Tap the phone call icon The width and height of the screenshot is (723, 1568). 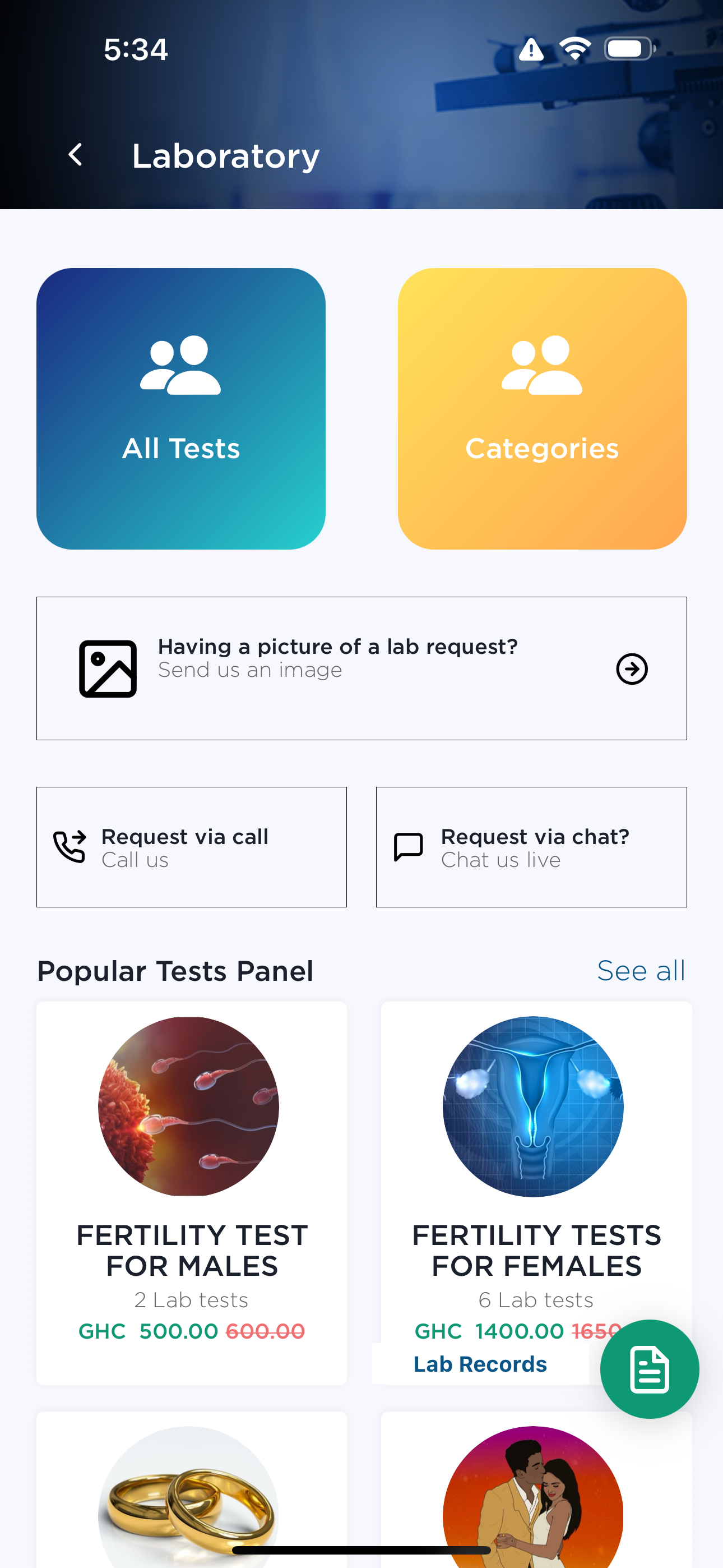tap(69, 847)
